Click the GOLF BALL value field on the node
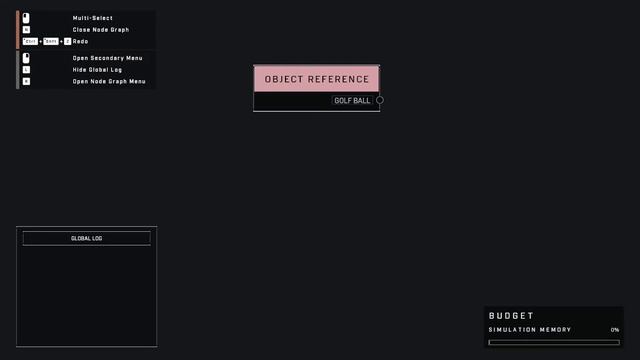Image resolution: width=640 pixels, height=360 pixels. [x=352, y=100]
